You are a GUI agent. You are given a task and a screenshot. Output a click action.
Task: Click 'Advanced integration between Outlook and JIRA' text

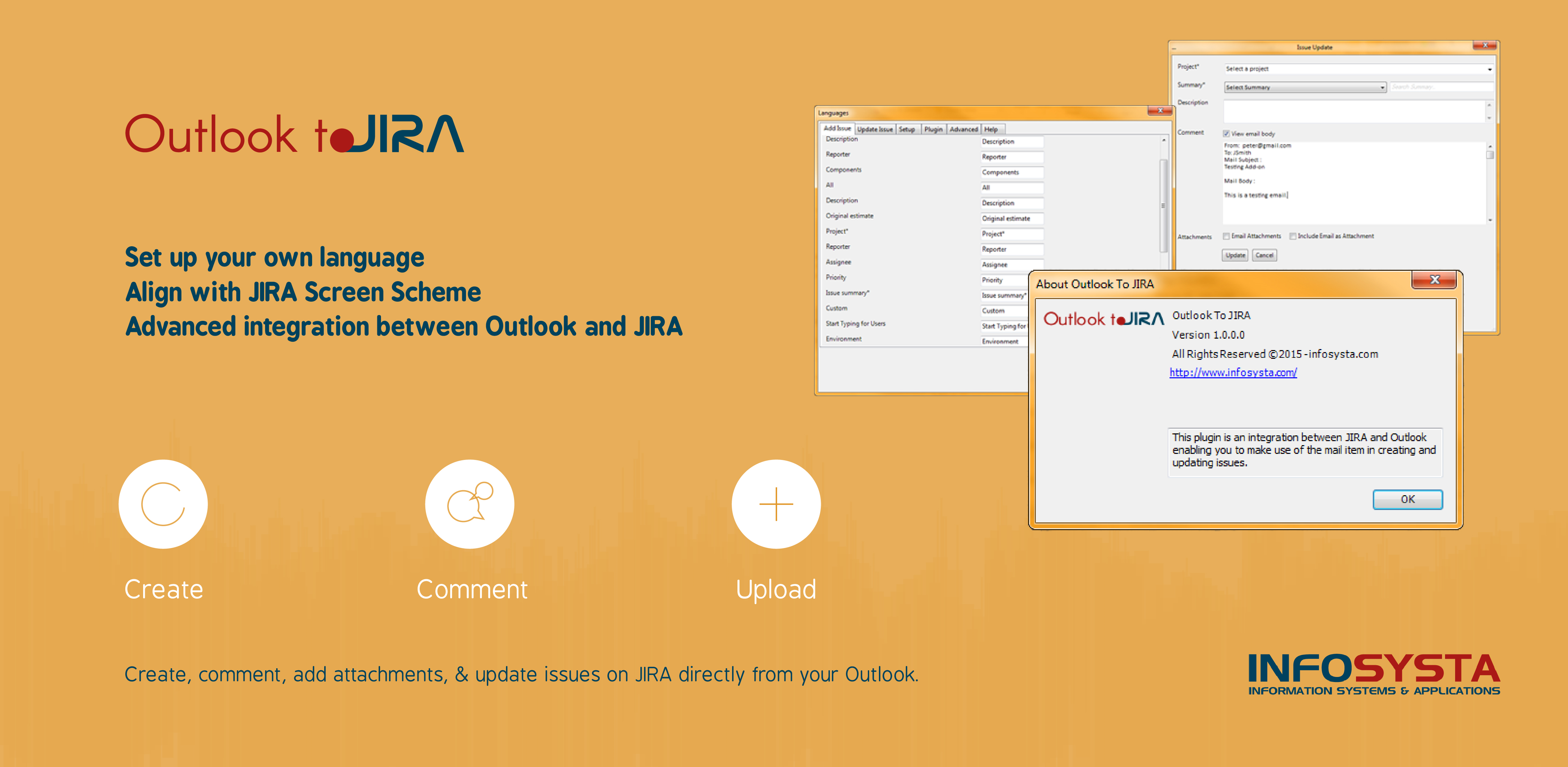[404, 326]
